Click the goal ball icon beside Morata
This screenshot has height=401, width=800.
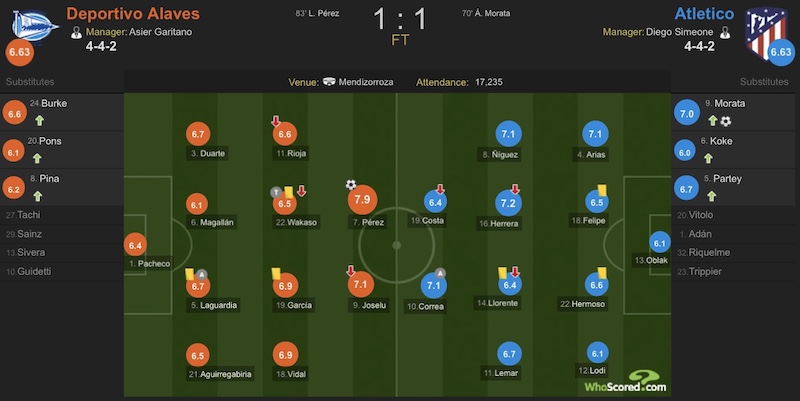click(x=726, y=121)
